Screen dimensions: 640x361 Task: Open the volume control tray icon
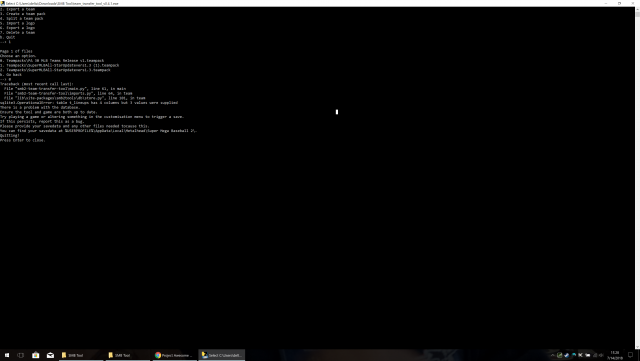point(601,355)
